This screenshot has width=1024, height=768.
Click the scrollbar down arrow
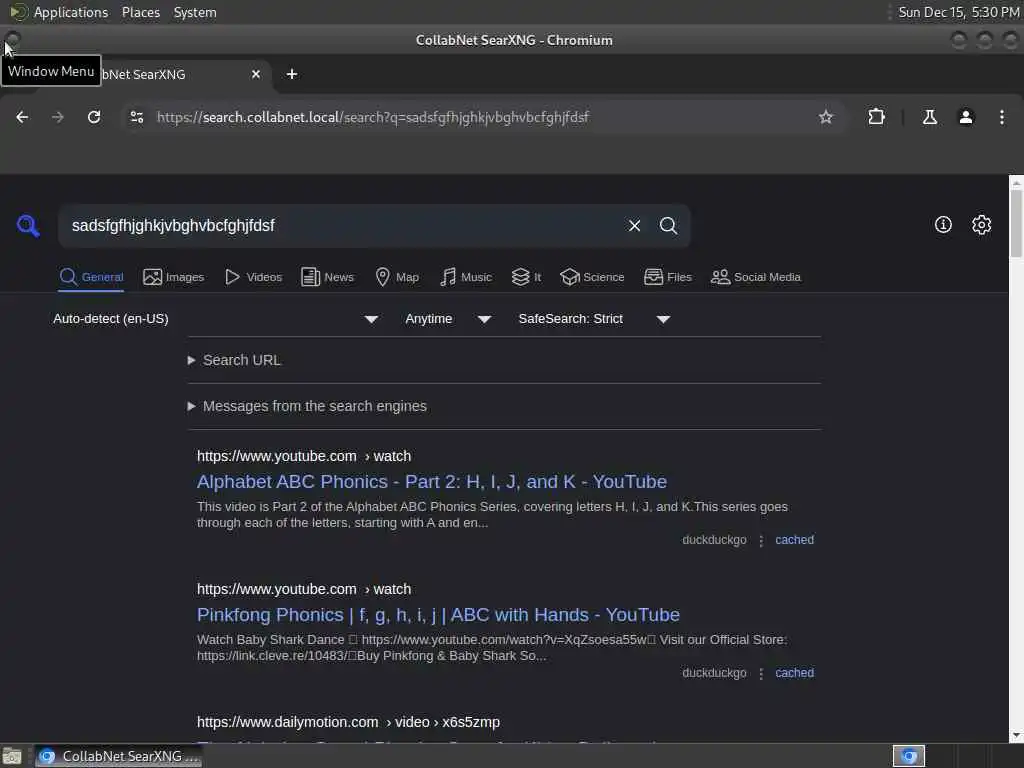pos(1016,736)
